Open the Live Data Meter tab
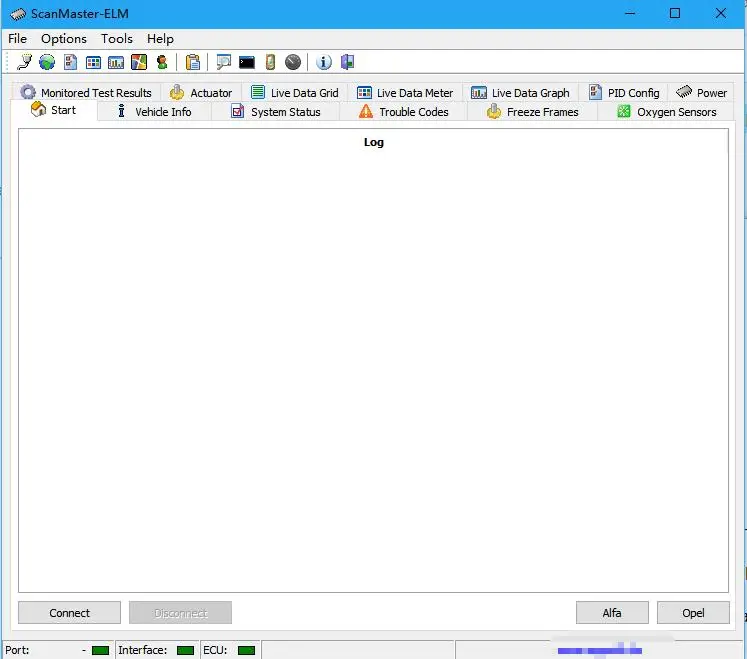The height and width of the screenshot is (659, 747). (x=405, y=92)
